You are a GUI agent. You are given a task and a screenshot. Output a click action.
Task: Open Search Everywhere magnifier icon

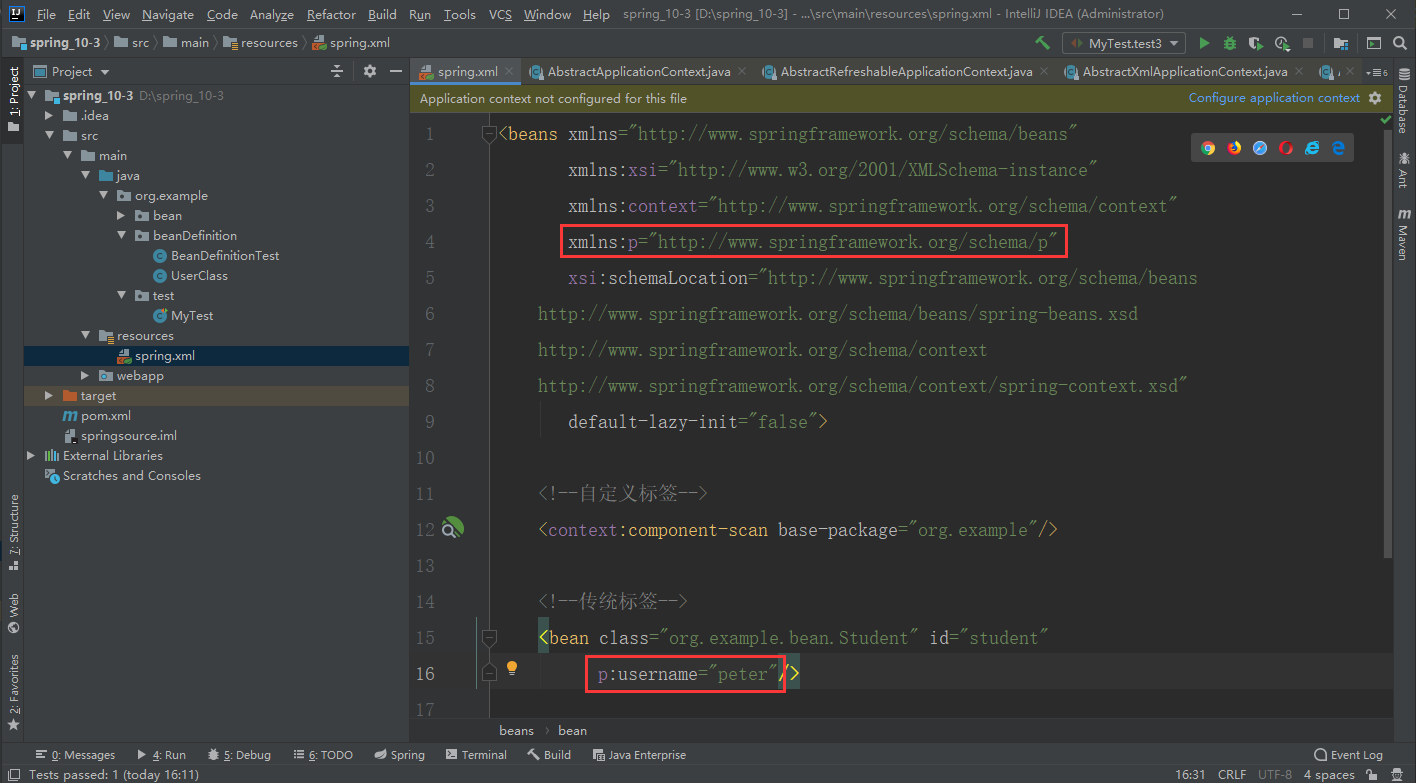click(1400, 43)
